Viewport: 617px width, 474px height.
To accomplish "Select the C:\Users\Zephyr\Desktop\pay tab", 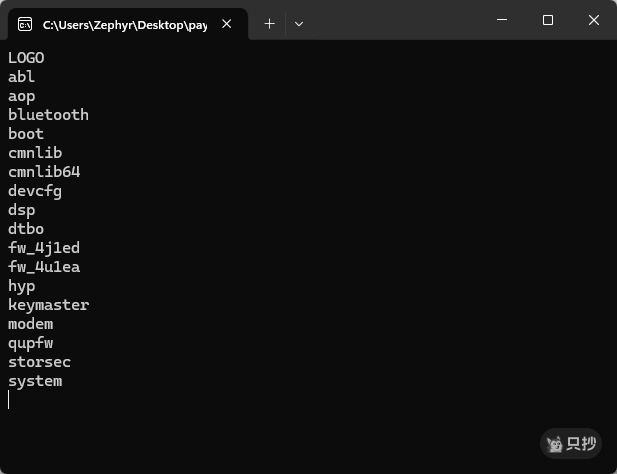I will coord(124,23).
